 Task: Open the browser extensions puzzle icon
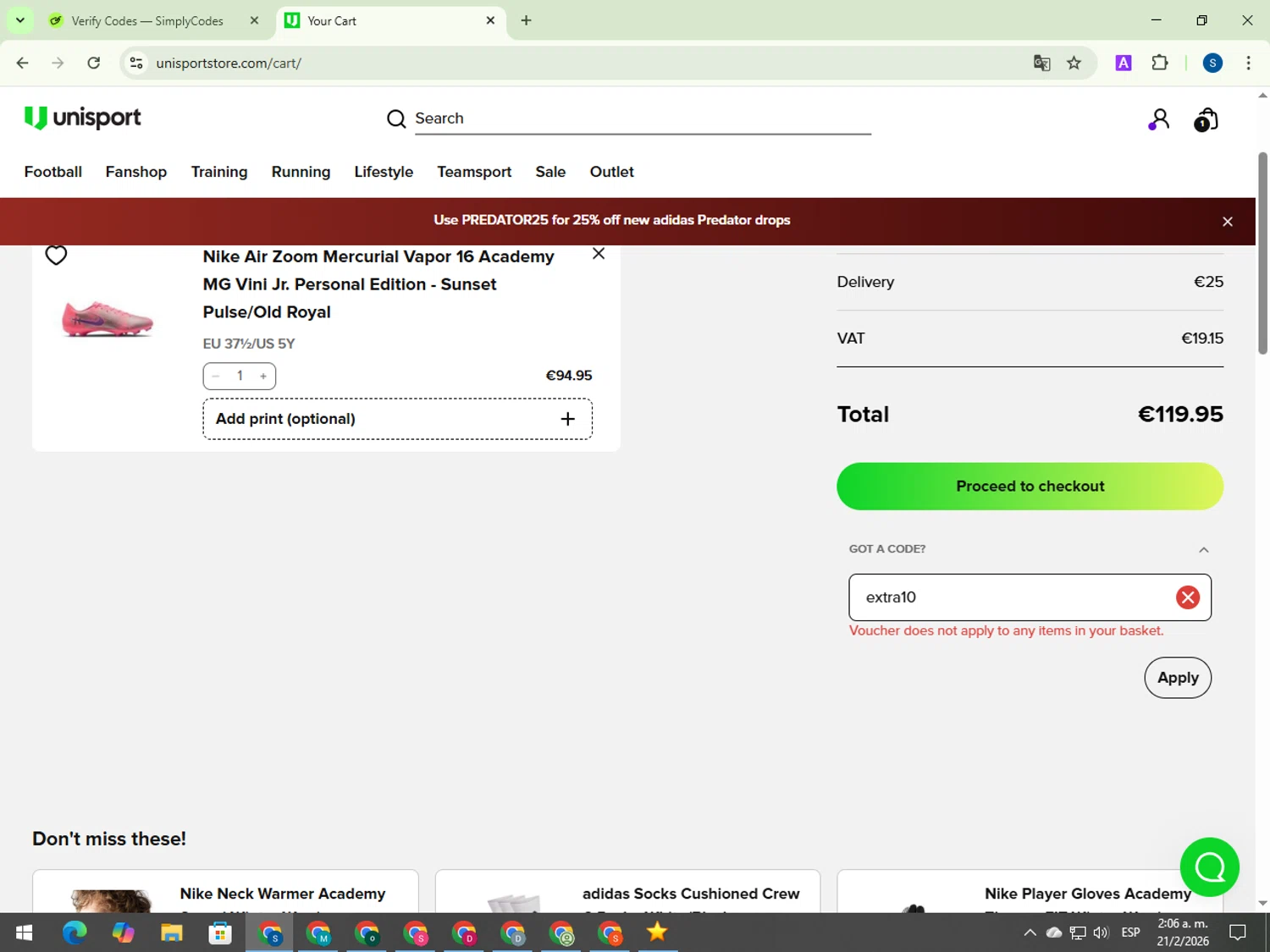[1160, 63]
